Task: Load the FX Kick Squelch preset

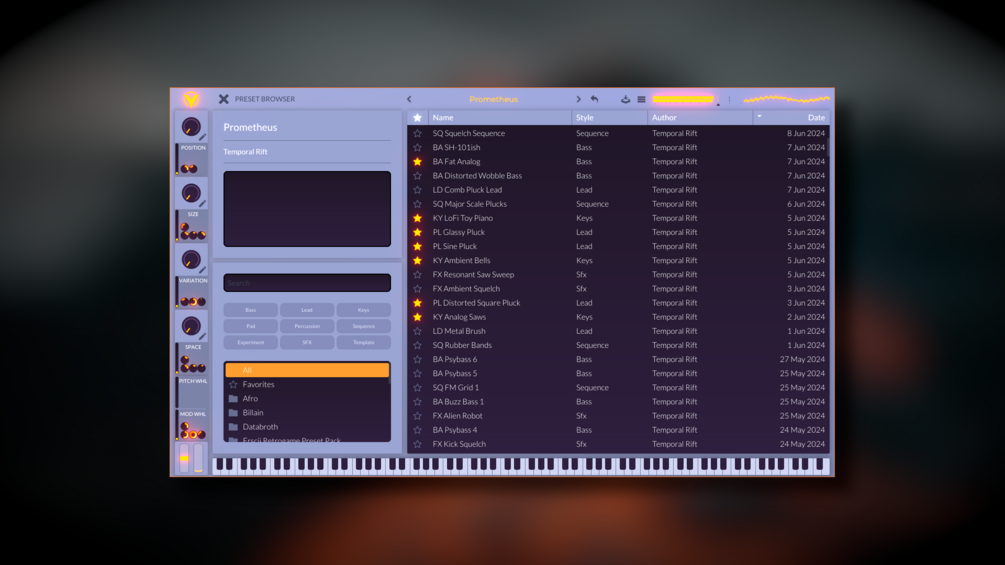Action: click(618, 444)
